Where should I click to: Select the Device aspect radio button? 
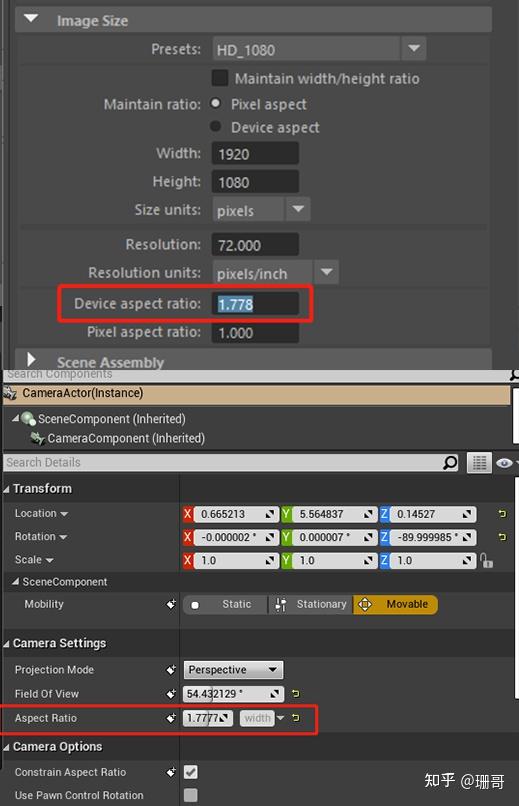pyautogui.click(x=216, y=126)
